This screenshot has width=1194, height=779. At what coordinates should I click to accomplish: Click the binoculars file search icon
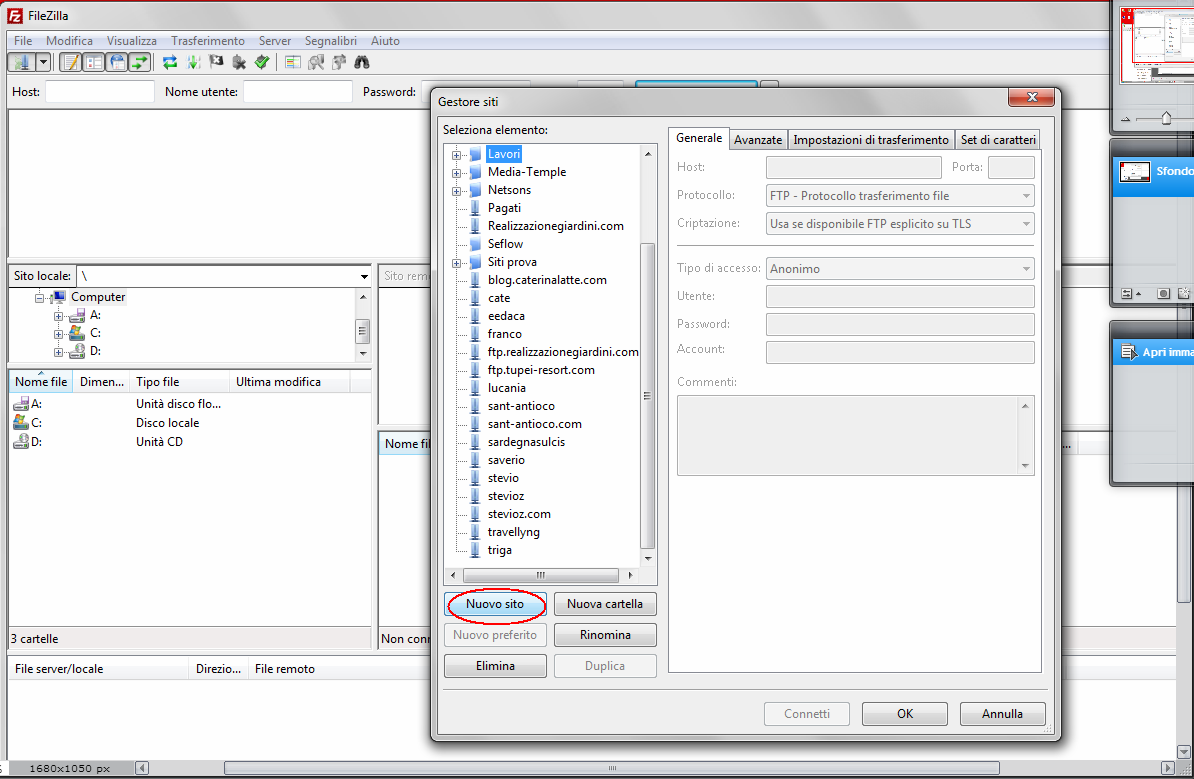point(363,62)
